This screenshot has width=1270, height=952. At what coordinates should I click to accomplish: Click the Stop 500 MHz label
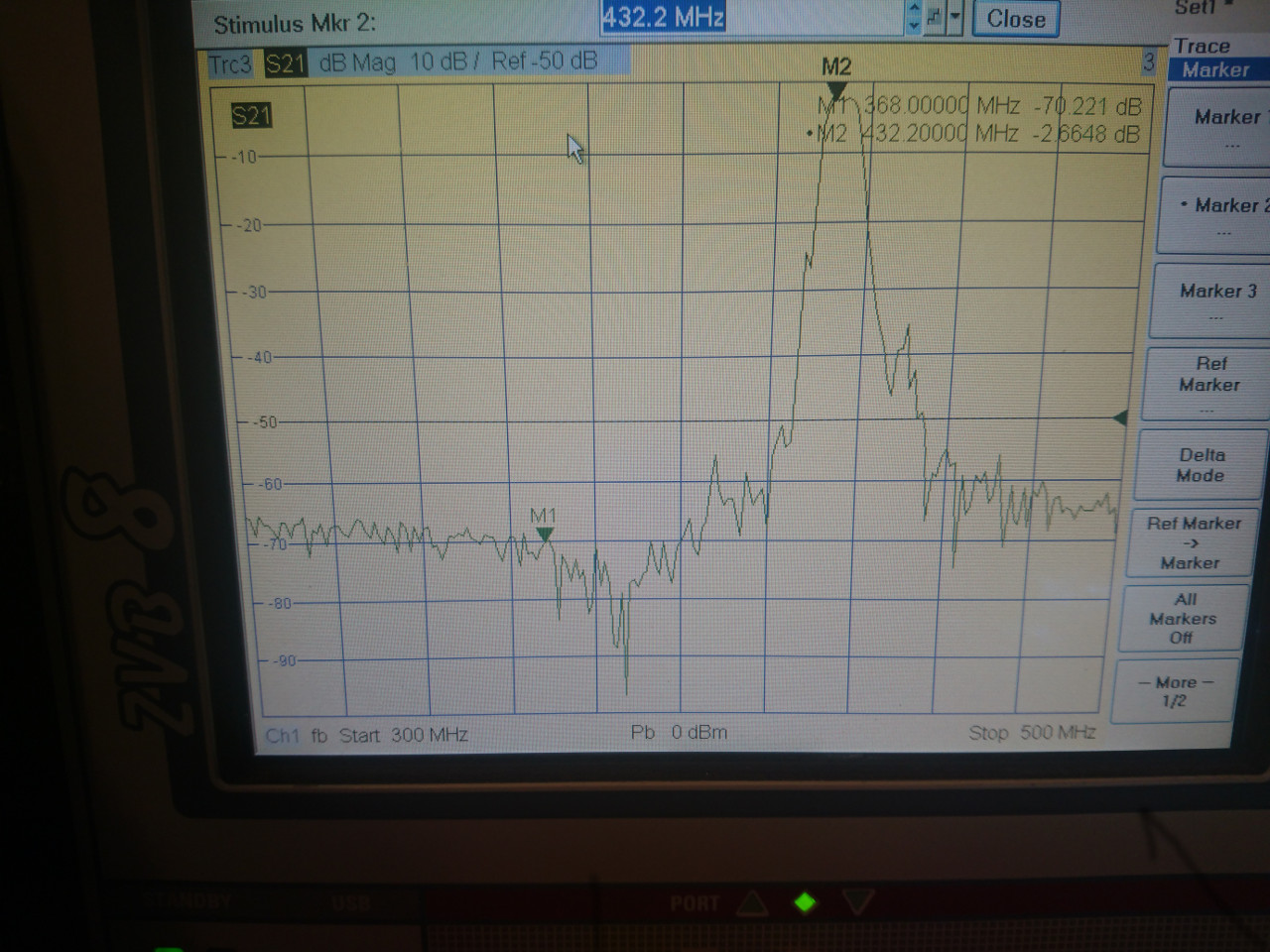[1032, 733]
